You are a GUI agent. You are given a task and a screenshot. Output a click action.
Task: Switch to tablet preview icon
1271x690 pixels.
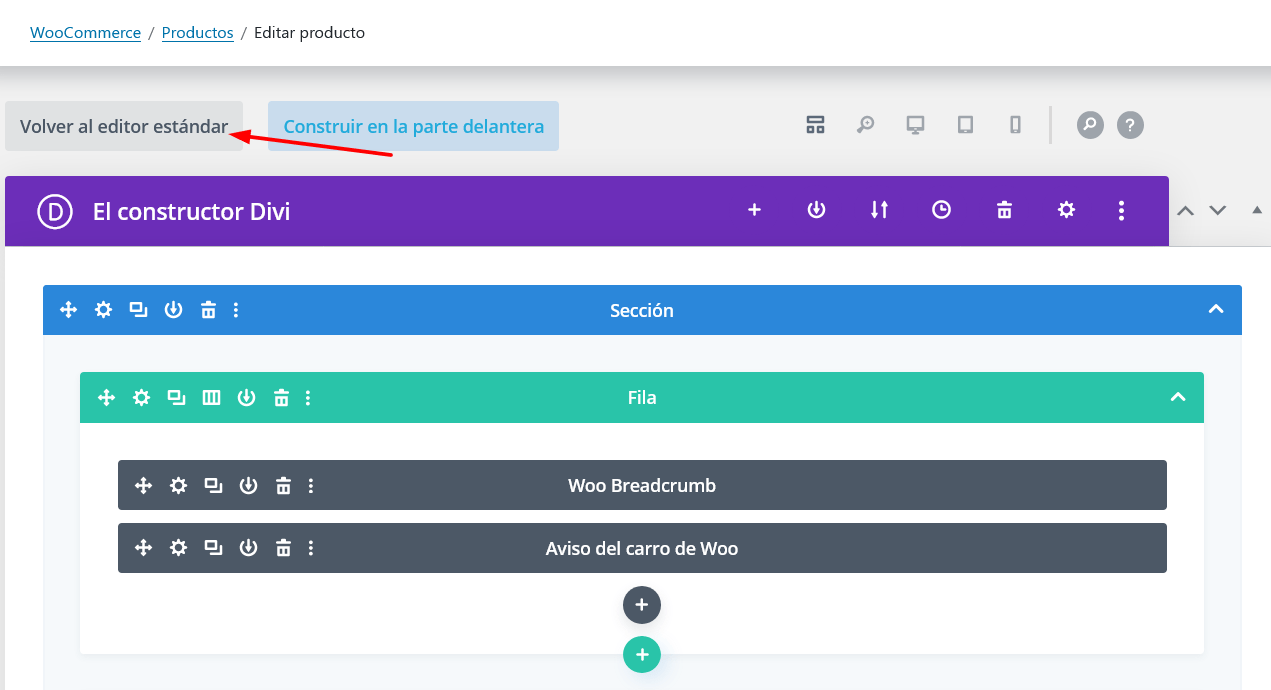tap(965, 125)
